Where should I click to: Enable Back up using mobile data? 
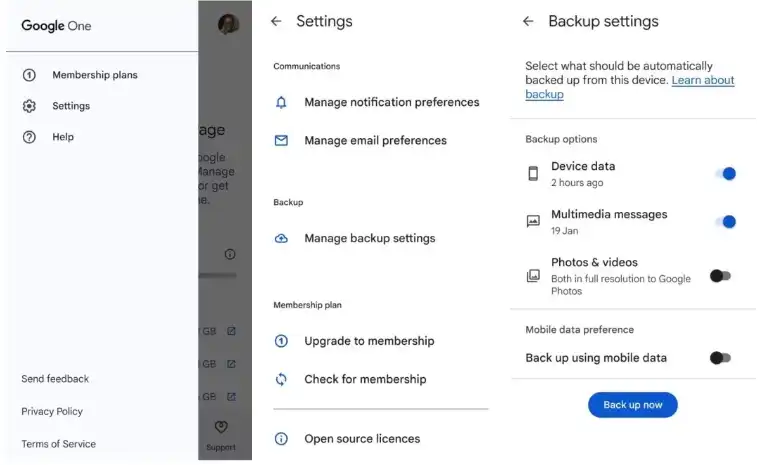click(720, 358)
